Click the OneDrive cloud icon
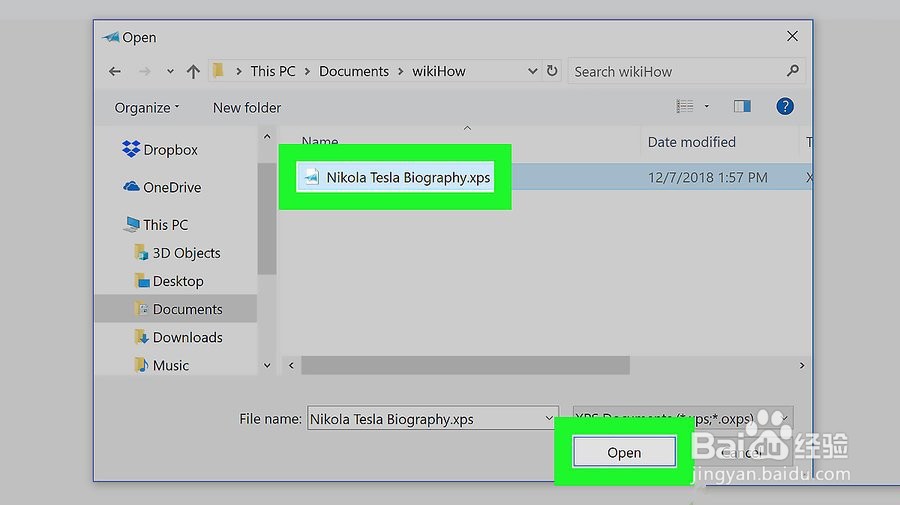900x505 pixels. click(131, 187)
